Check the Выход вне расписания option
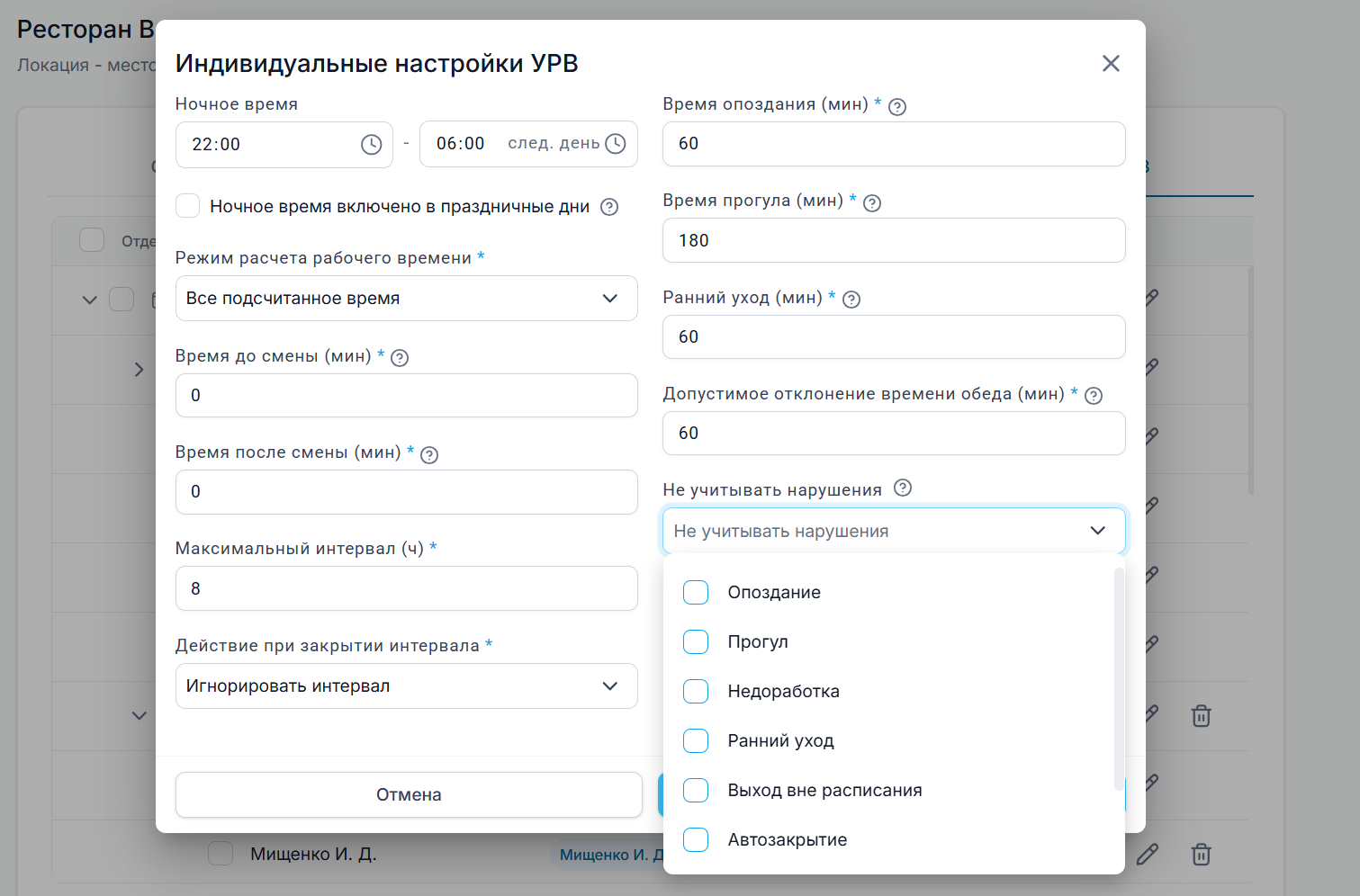The width and height of the screenshot is (1360, 896). 696,790
